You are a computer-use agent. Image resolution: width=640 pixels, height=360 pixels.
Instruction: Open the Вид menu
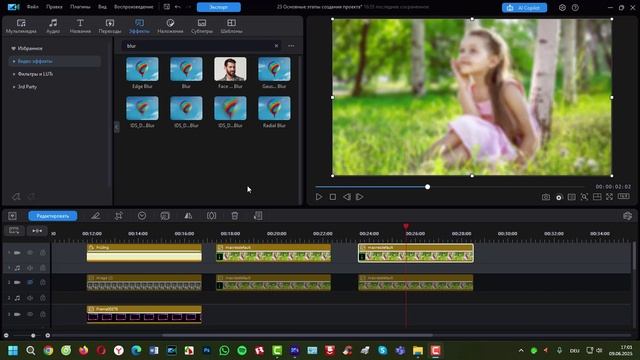click(x=102, y=7)
